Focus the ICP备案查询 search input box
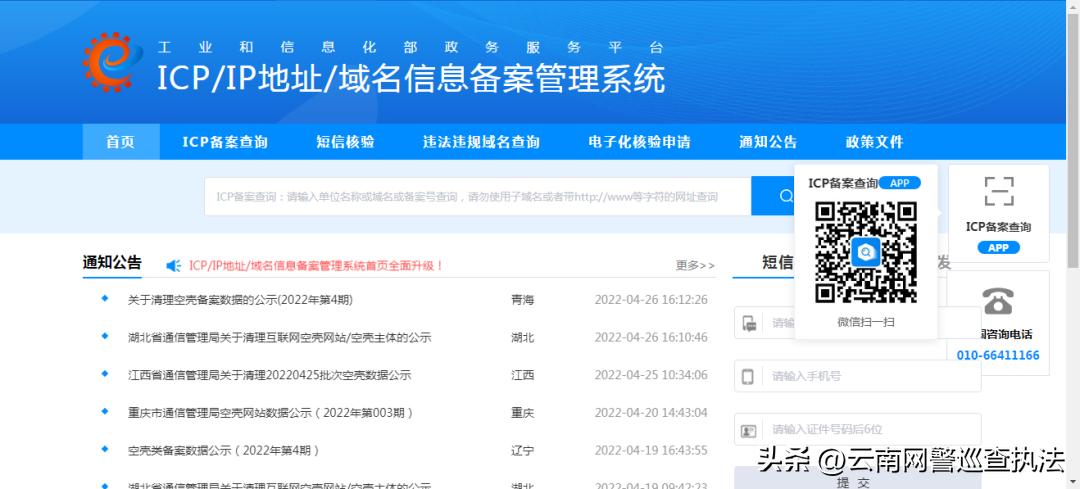The height and width of the screenshot is (489, 1080). click(477, 196)
